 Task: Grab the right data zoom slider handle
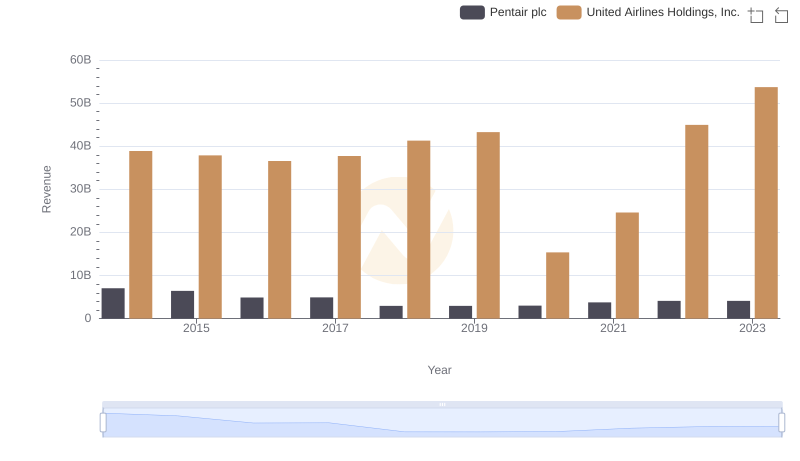pos(781,423)
